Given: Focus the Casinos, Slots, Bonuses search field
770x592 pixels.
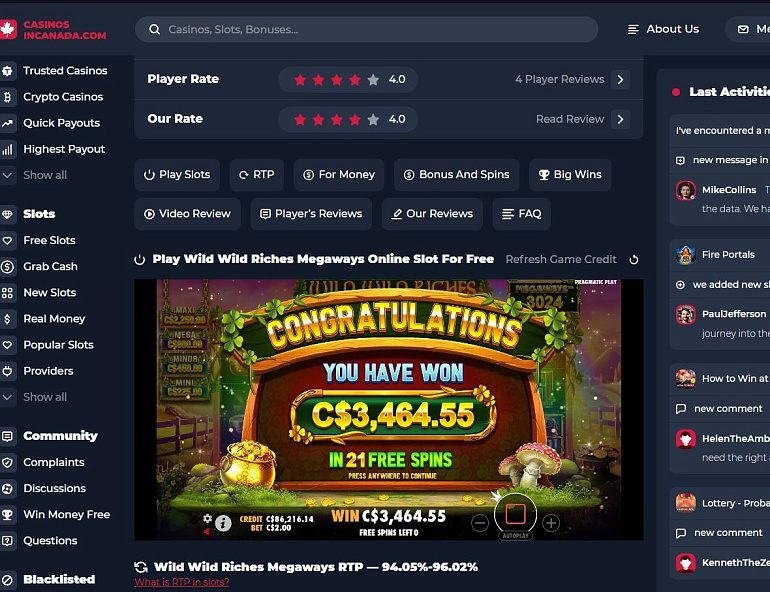Looking at the screenshot, I should [x=367, y=29].
